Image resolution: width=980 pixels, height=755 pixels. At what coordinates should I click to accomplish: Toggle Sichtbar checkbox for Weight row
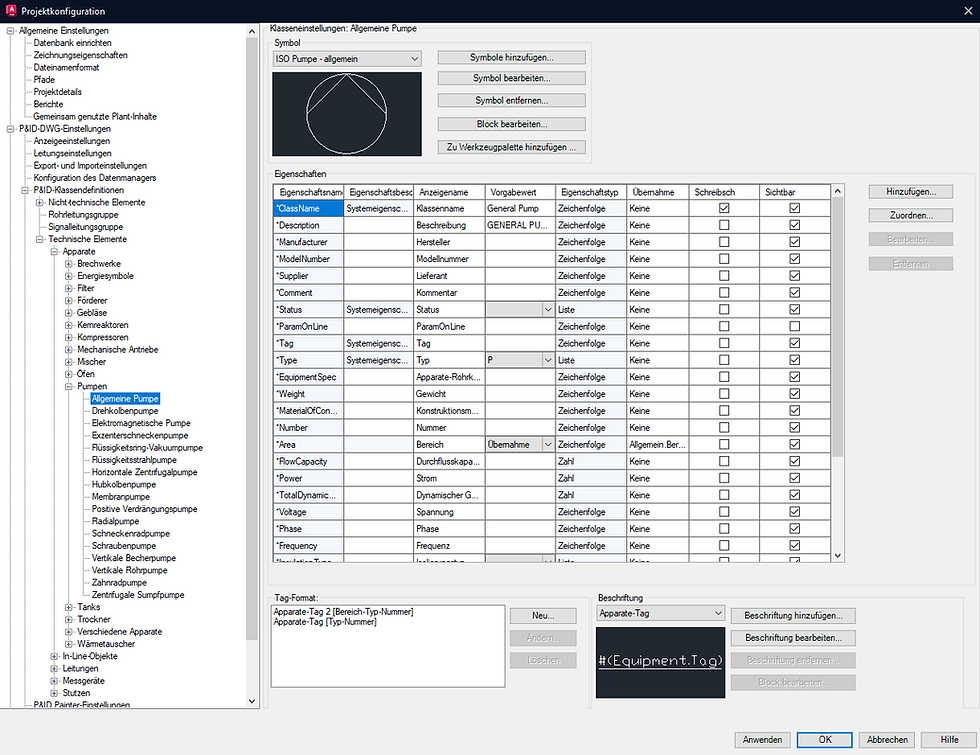click(794, 394)
